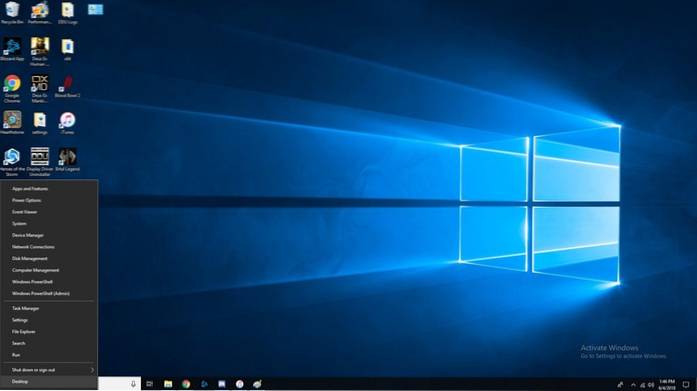Launch Windows PowerShell (Admin) entry

coord(49,293)
